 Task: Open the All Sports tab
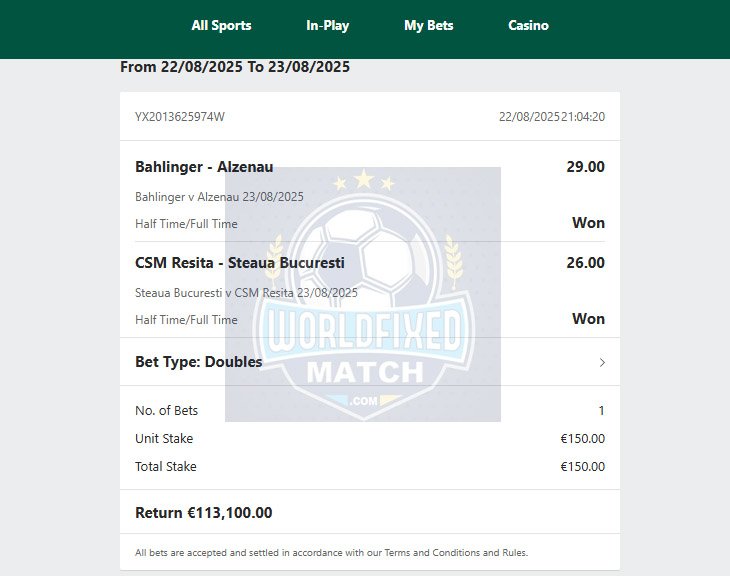coord(221,25)
